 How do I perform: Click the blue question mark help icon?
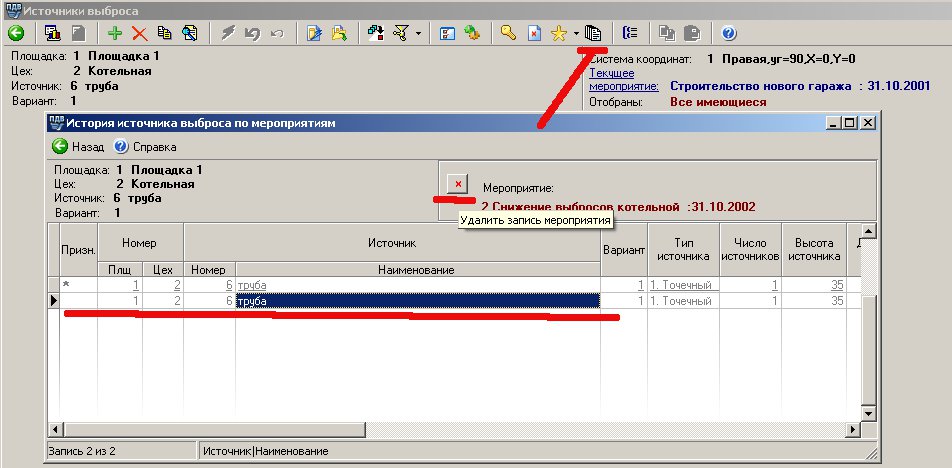click(x=728, y=33)
